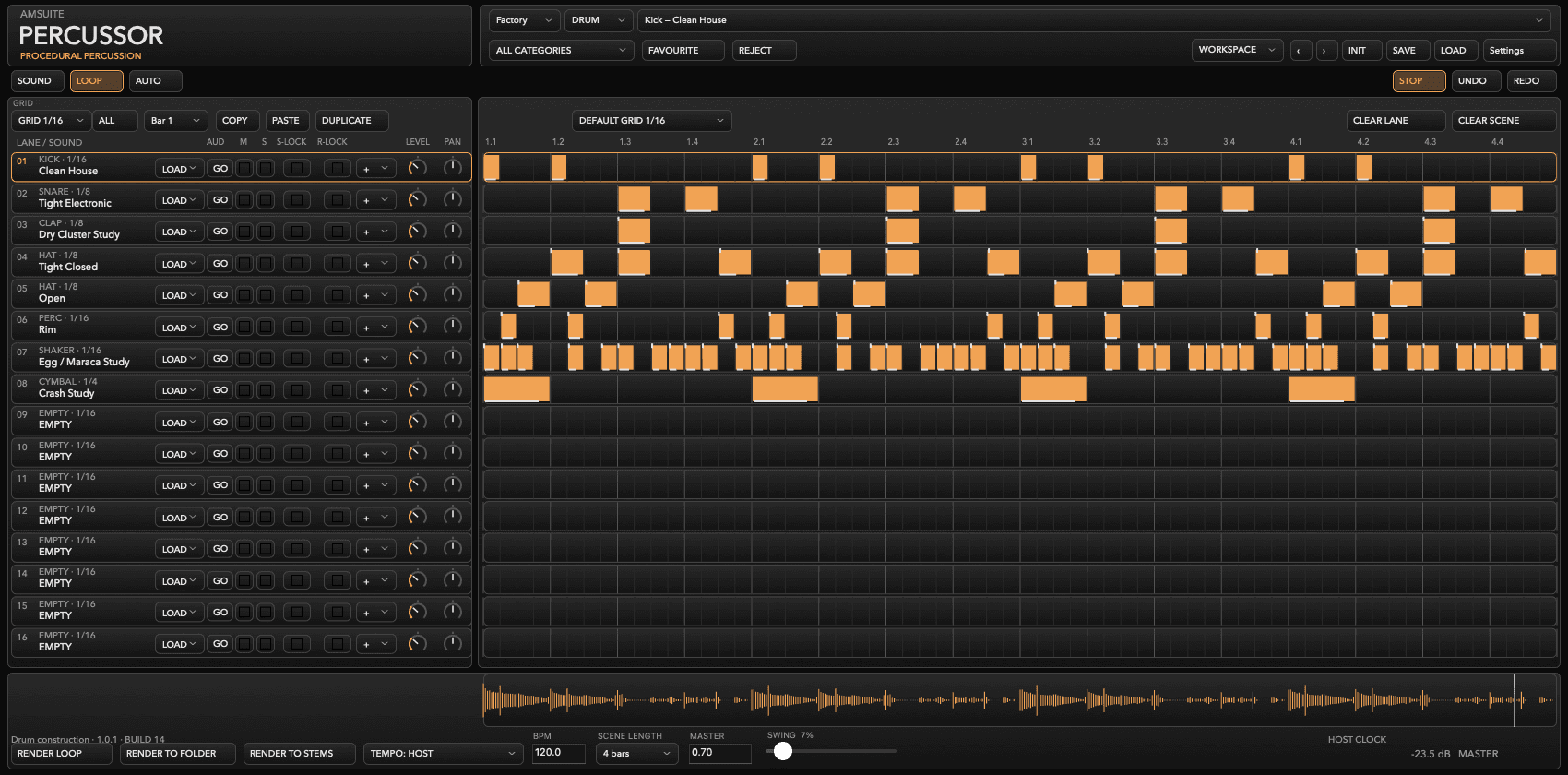Switch to the Loop tab

(x=96, y=81)
